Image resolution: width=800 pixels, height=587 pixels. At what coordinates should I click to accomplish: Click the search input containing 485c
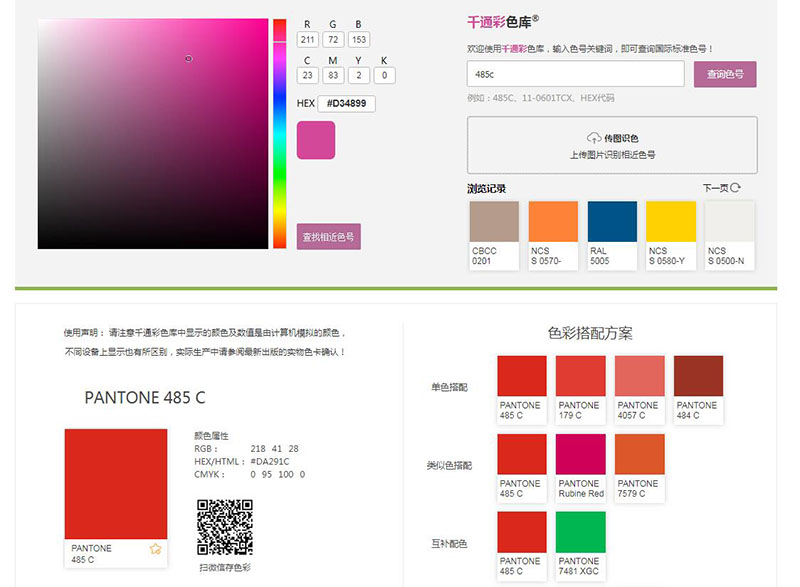pos(575,74)
